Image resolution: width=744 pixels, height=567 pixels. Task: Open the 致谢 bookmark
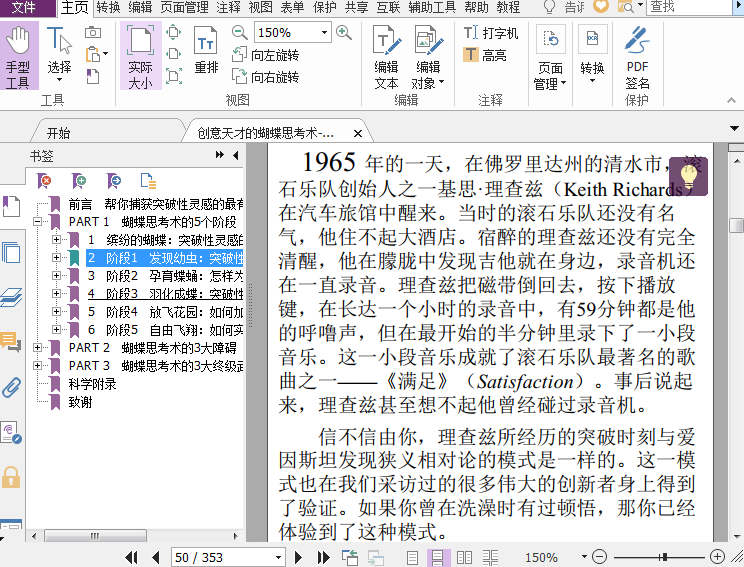[x=80, y=402]
